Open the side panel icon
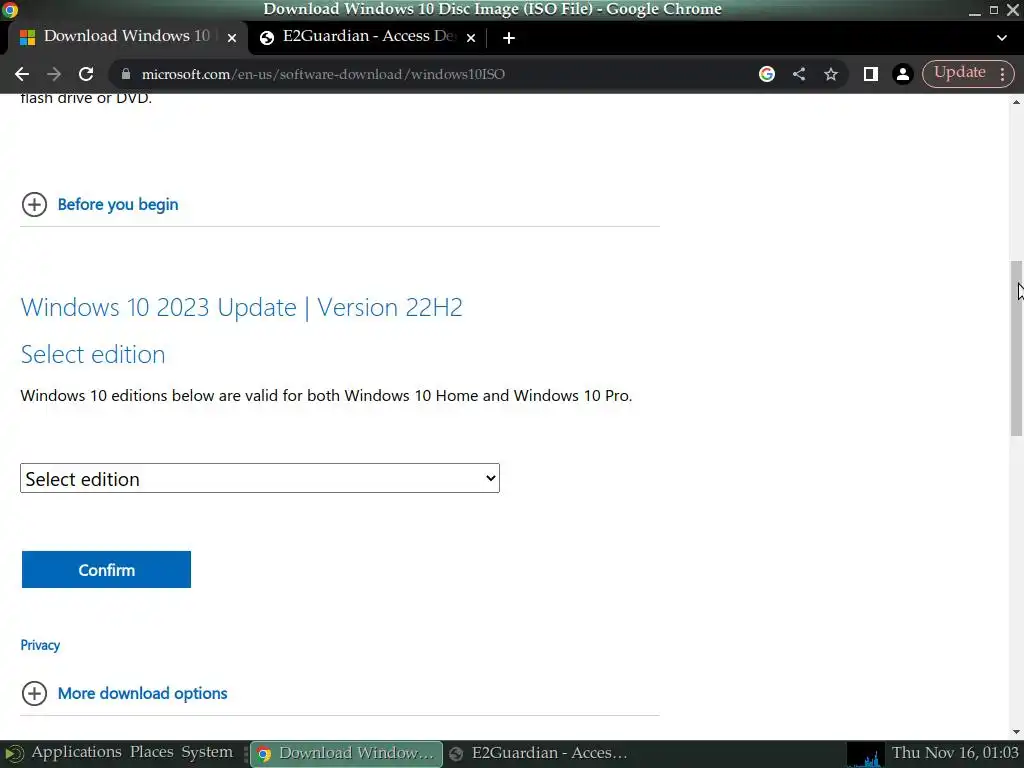1024x768 pixels. click(871, 74)
